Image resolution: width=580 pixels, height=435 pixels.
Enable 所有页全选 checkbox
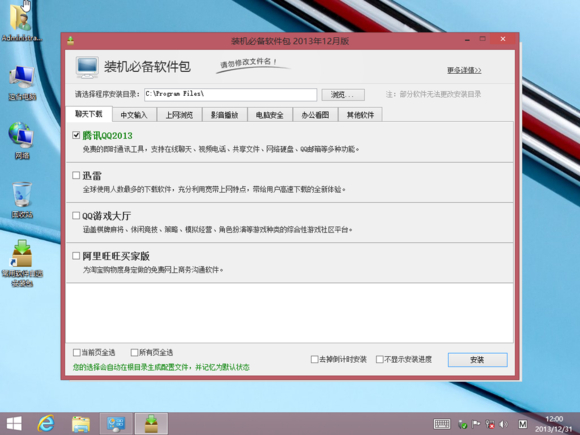(135, 353)
